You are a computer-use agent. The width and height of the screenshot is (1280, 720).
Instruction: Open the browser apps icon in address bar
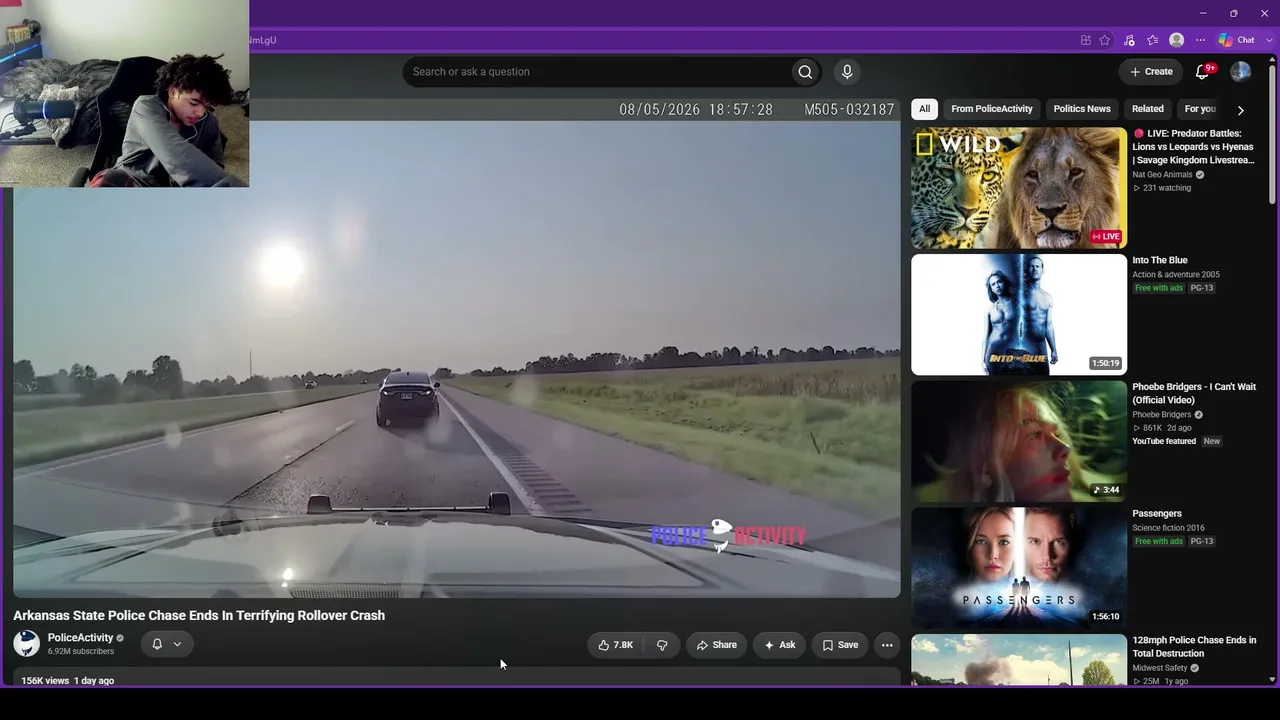click(x=1086, y=40)
